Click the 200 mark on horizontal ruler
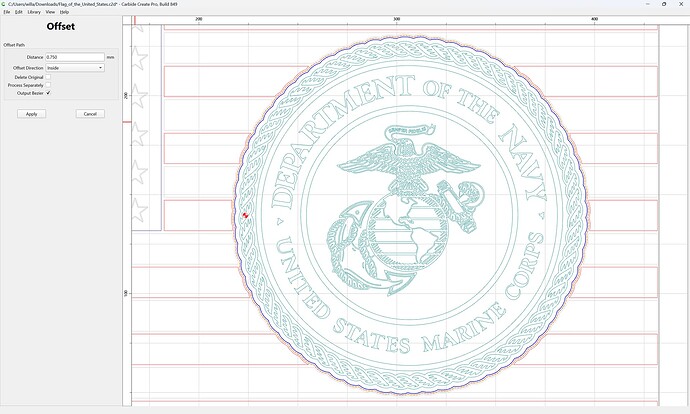690x414 pixels. (x=199, y=19)
